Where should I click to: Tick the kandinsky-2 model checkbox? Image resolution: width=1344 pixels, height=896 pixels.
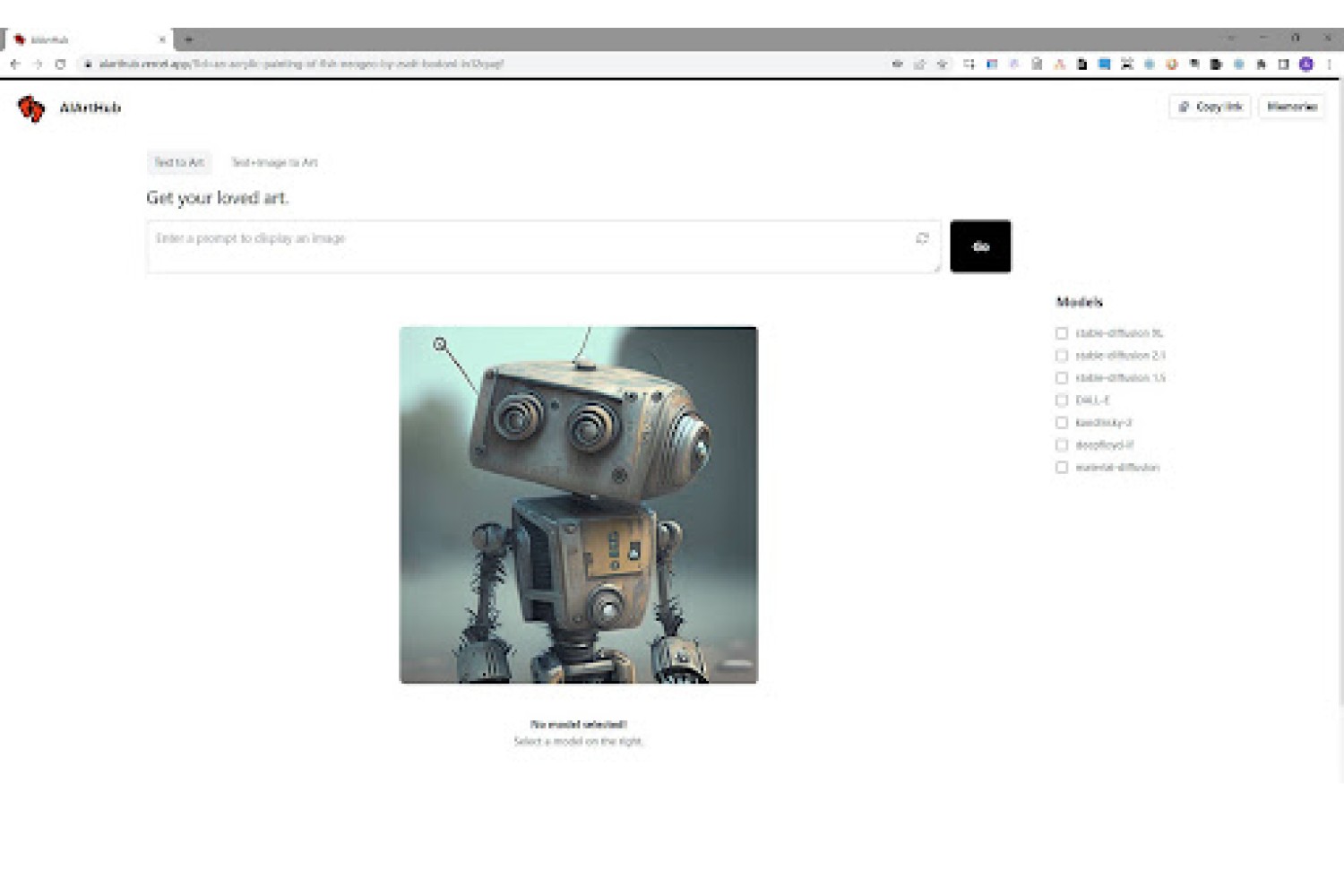(x=1062, y=423)
